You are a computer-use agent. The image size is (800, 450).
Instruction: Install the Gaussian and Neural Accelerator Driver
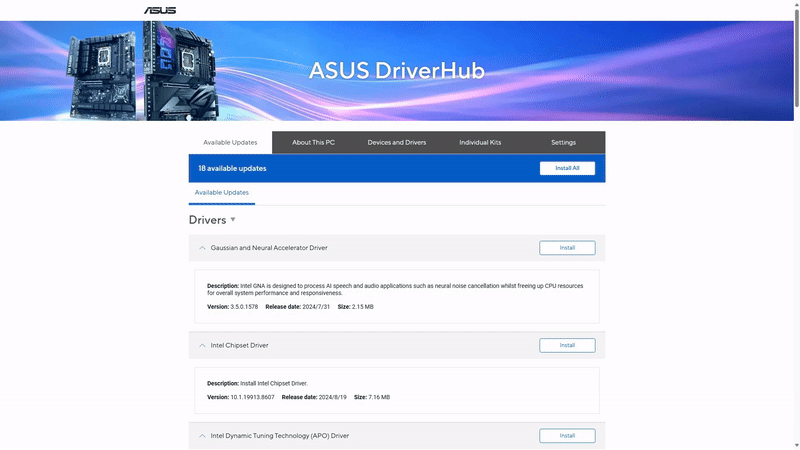(567, 248)
